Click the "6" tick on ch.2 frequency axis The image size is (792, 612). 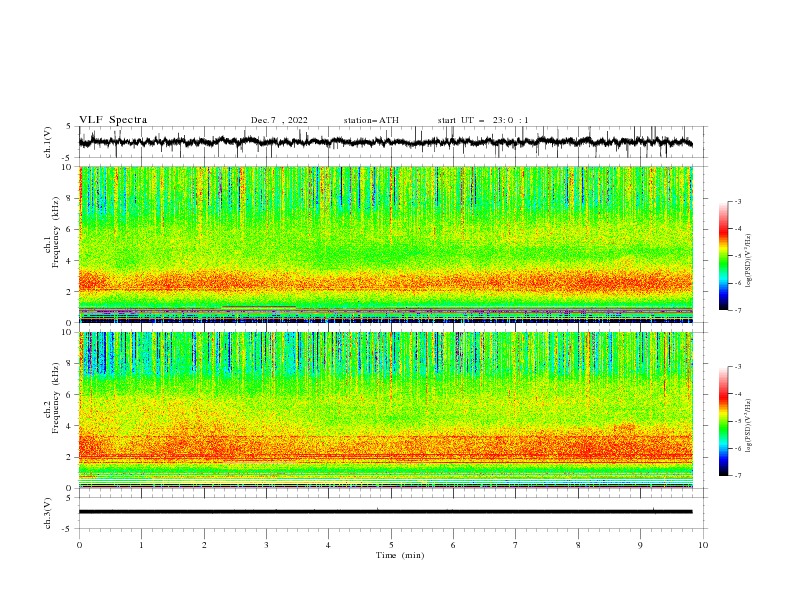[x=70, y=395]
